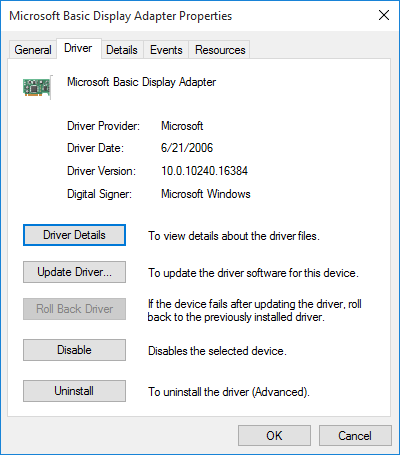
Task: Click the 'Disables the selected device' text
Action: pos(217,351)
